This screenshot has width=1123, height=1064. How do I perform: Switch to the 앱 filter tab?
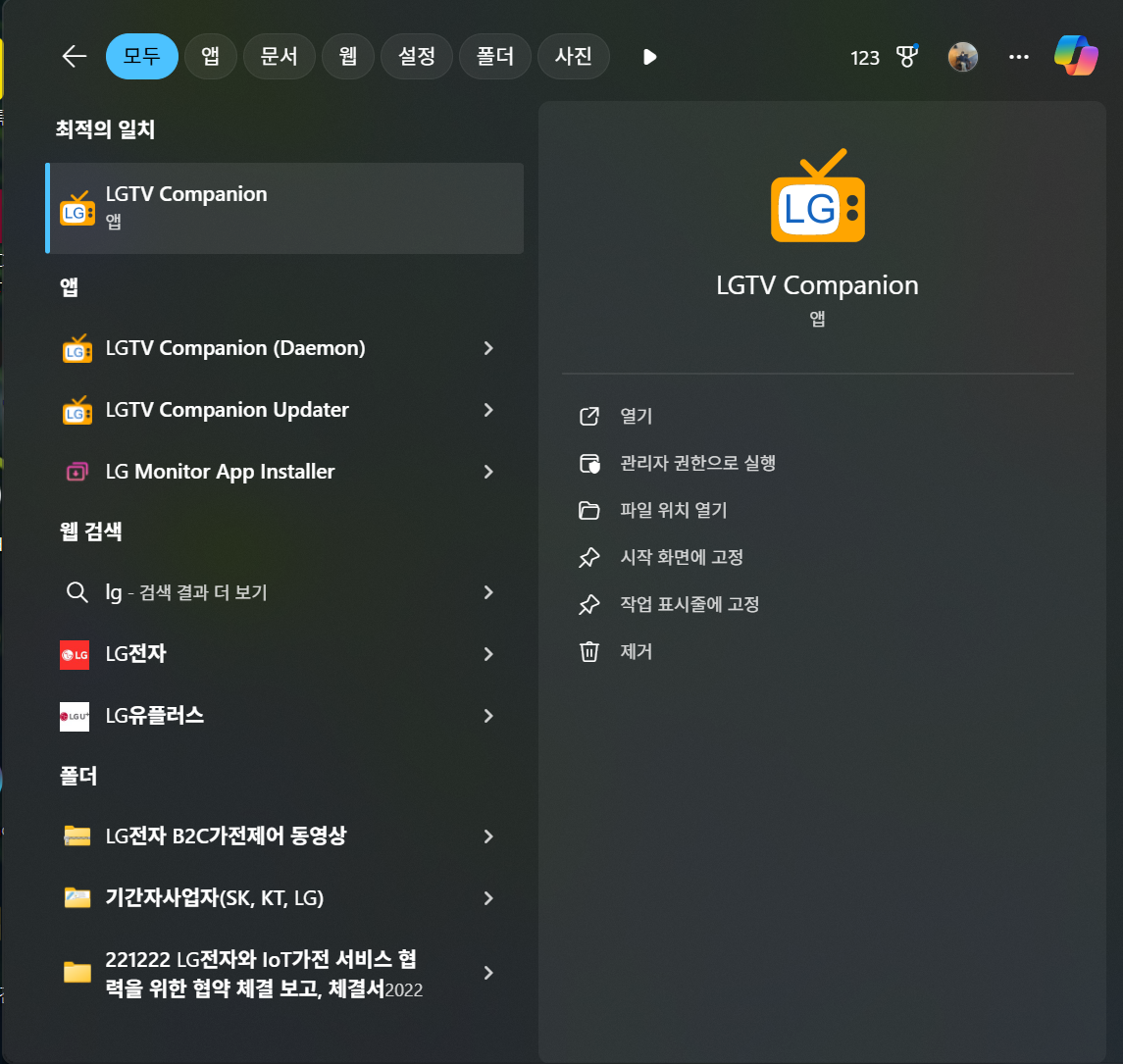click(211, 56)
